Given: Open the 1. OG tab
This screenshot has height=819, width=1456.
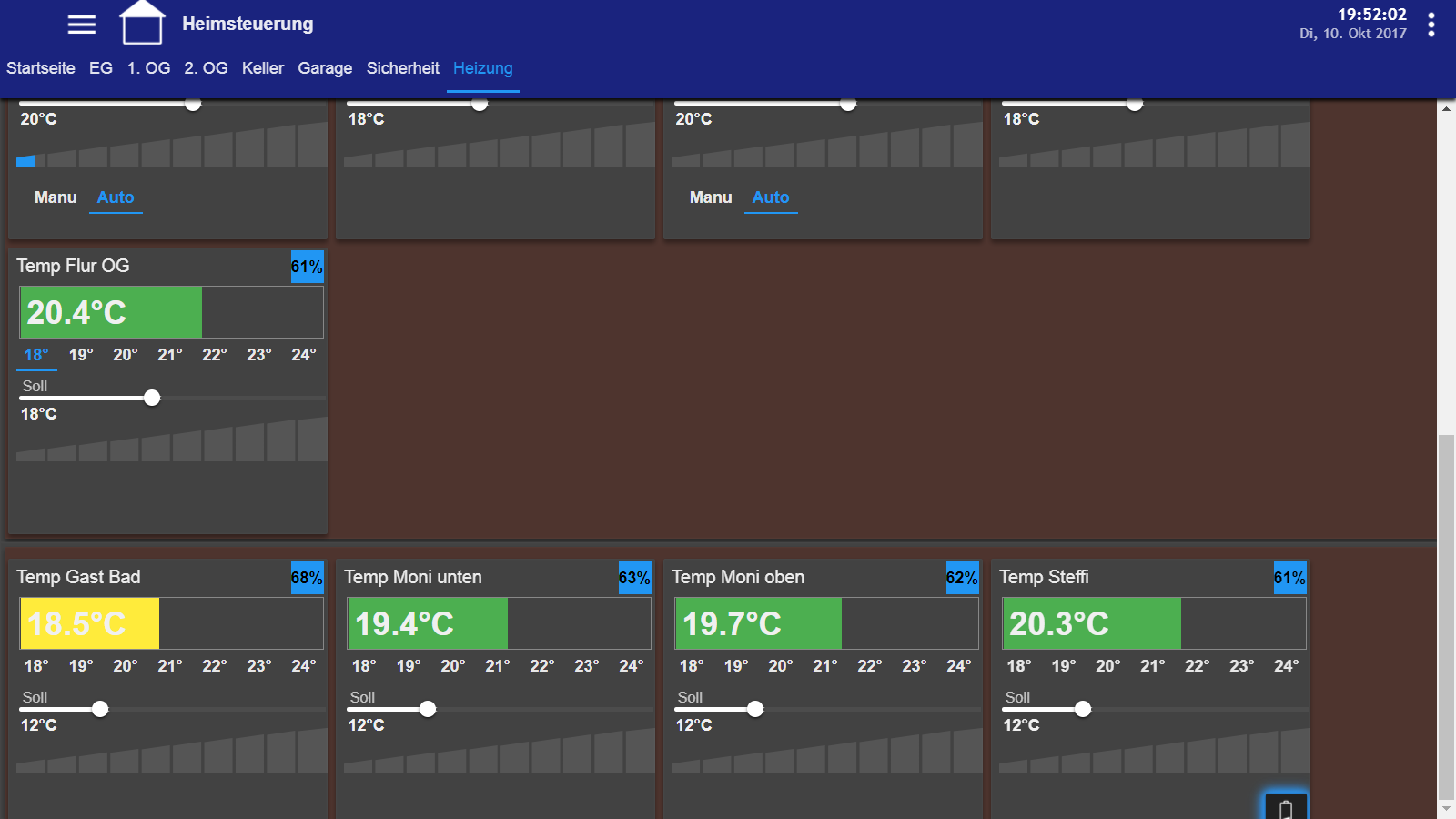Looking at the screenshot, I should point(148,68).
